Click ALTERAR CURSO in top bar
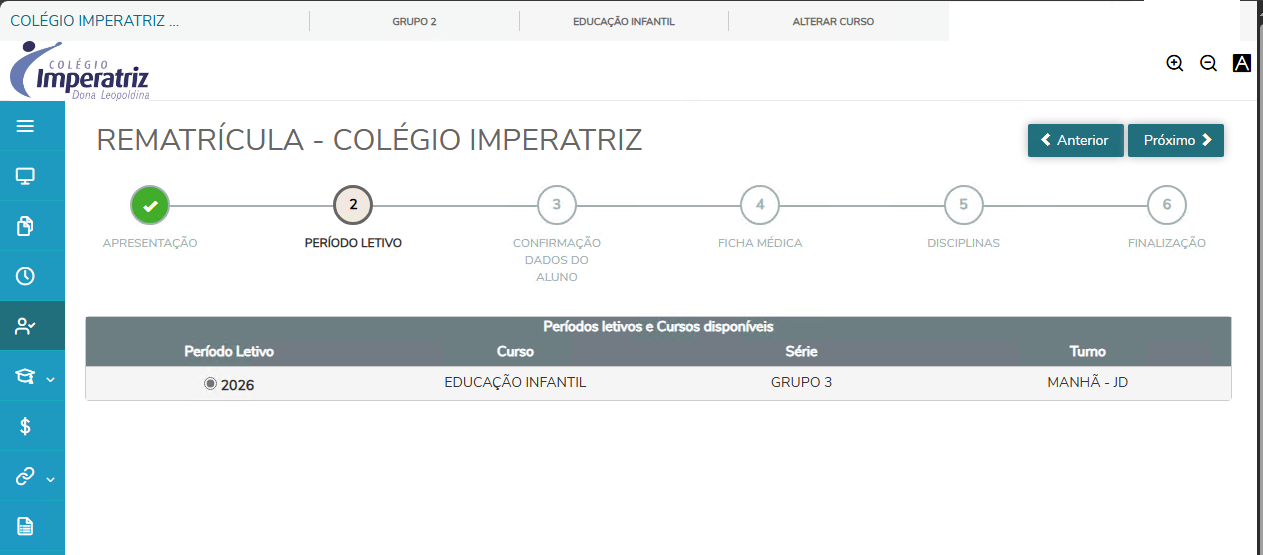 tap(833, 21)
